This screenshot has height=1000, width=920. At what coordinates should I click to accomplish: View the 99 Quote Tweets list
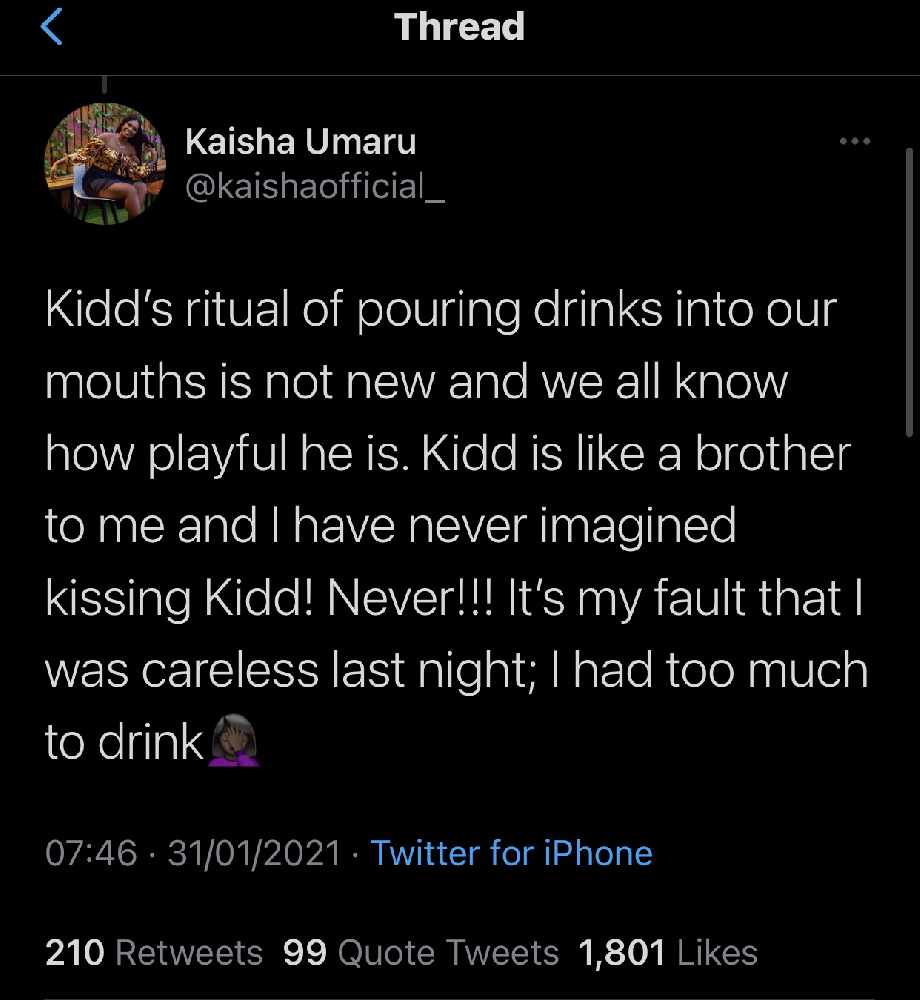tap(421, 953)
